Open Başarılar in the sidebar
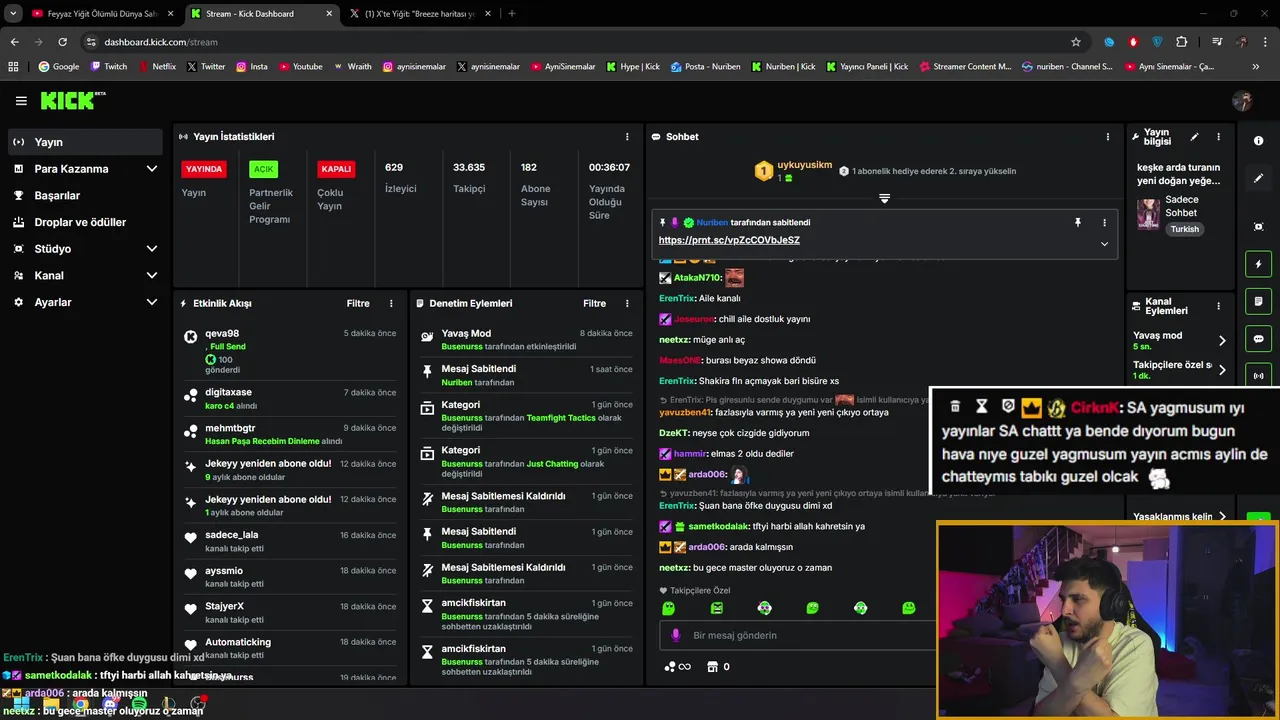 click(85, 195)
